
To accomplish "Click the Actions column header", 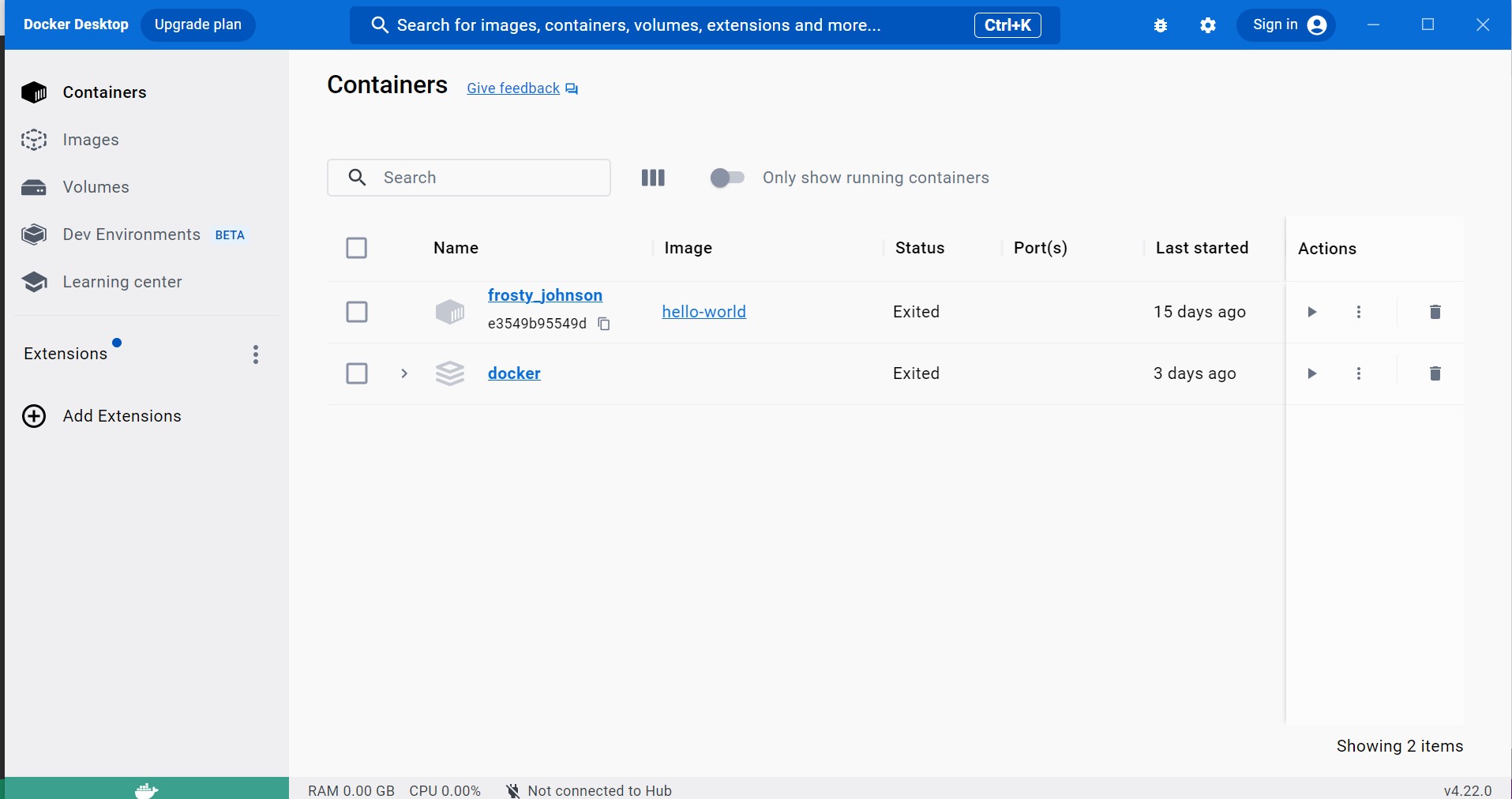I will click(x=1327, y=249).
